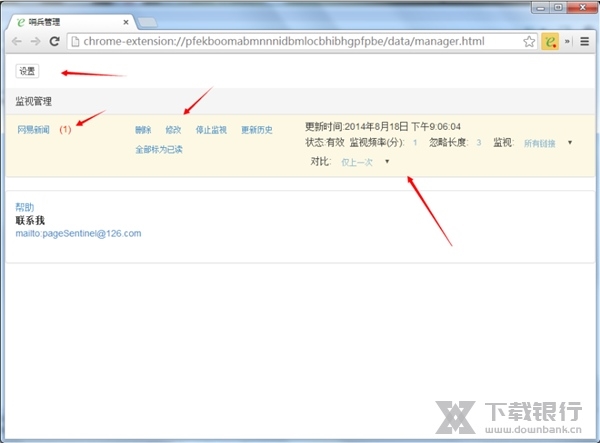This screenshot has width=600, height=443.
Task: Click the browser forward arrow
Action: (x=35, y=42)
